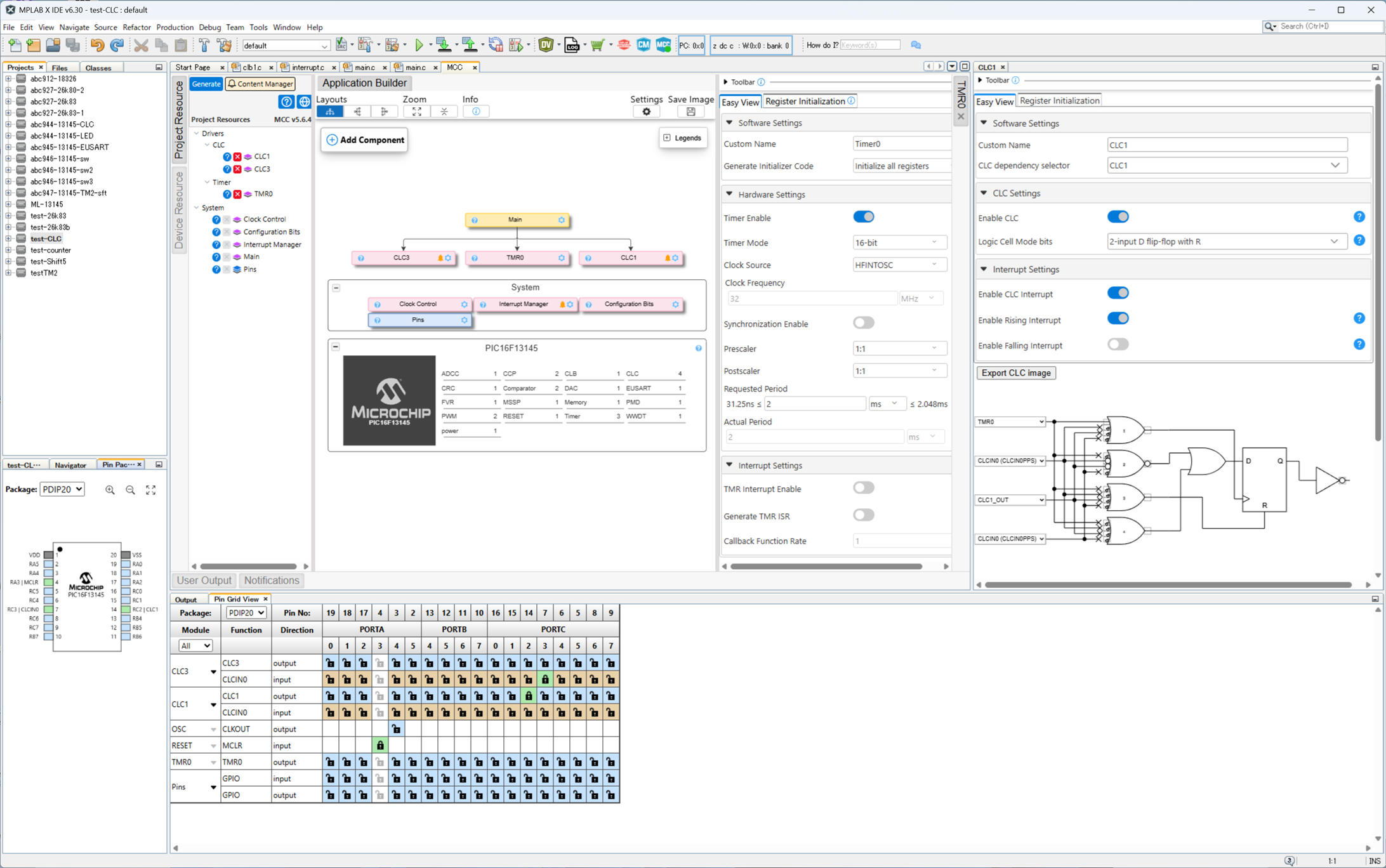Click the zoom-to-fit icon in Application Builder
Image resolution: width=1386 pixels, height=868 pixels.
point(416,112)
